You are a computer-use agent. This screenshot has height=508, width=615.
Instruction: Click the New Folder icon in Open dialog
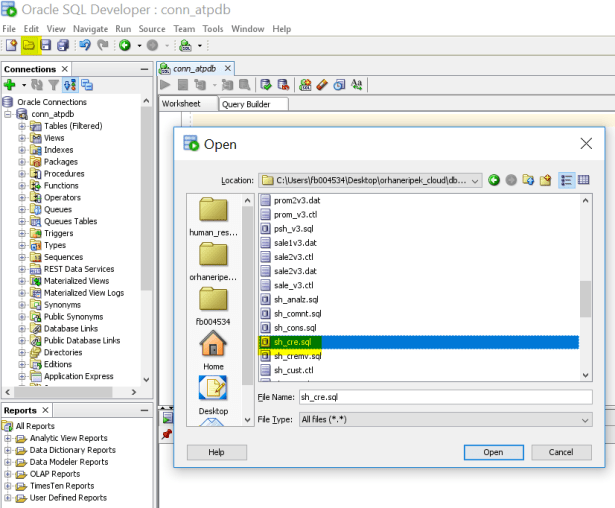(x=545, y=180)
